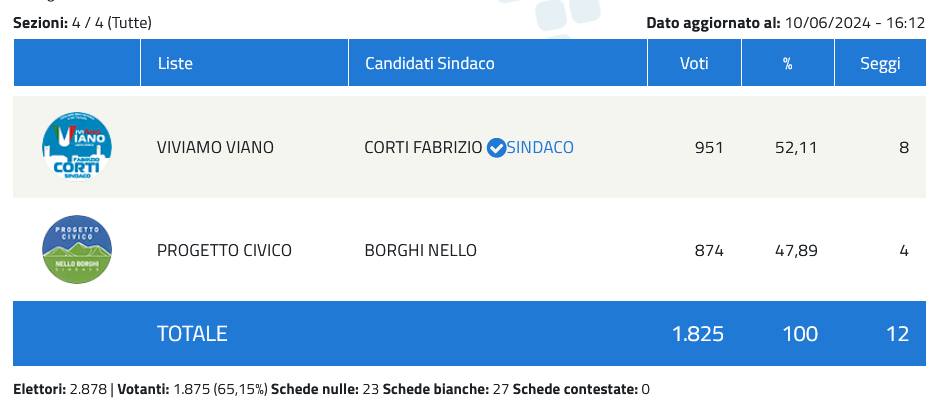Click the blue SINDACO label

(541, 148)
